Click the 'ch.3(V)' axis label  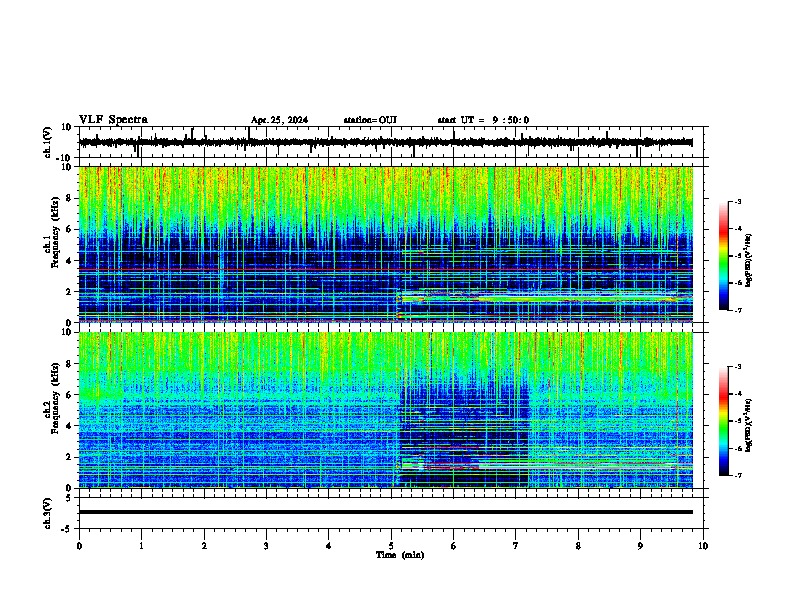coord(48,513)
